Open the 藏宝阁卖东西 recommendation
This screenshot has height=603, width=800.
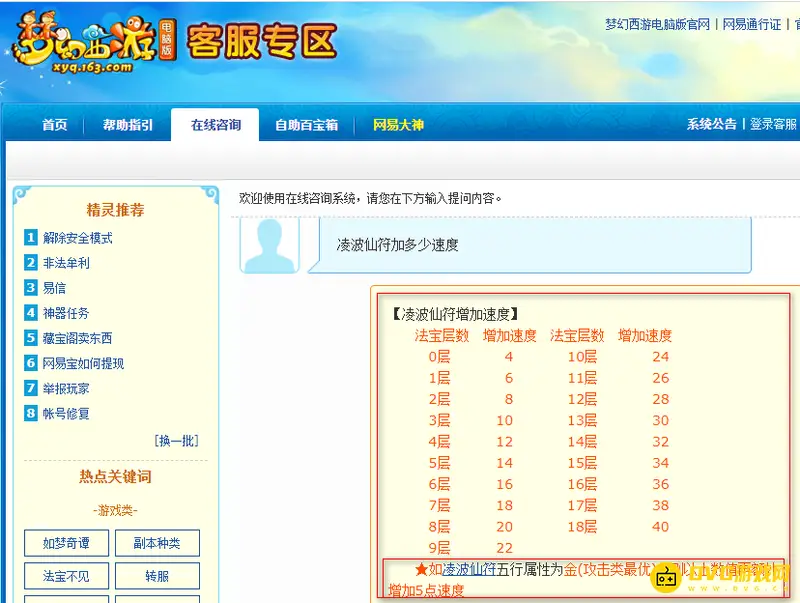click(x=77, y=338)
